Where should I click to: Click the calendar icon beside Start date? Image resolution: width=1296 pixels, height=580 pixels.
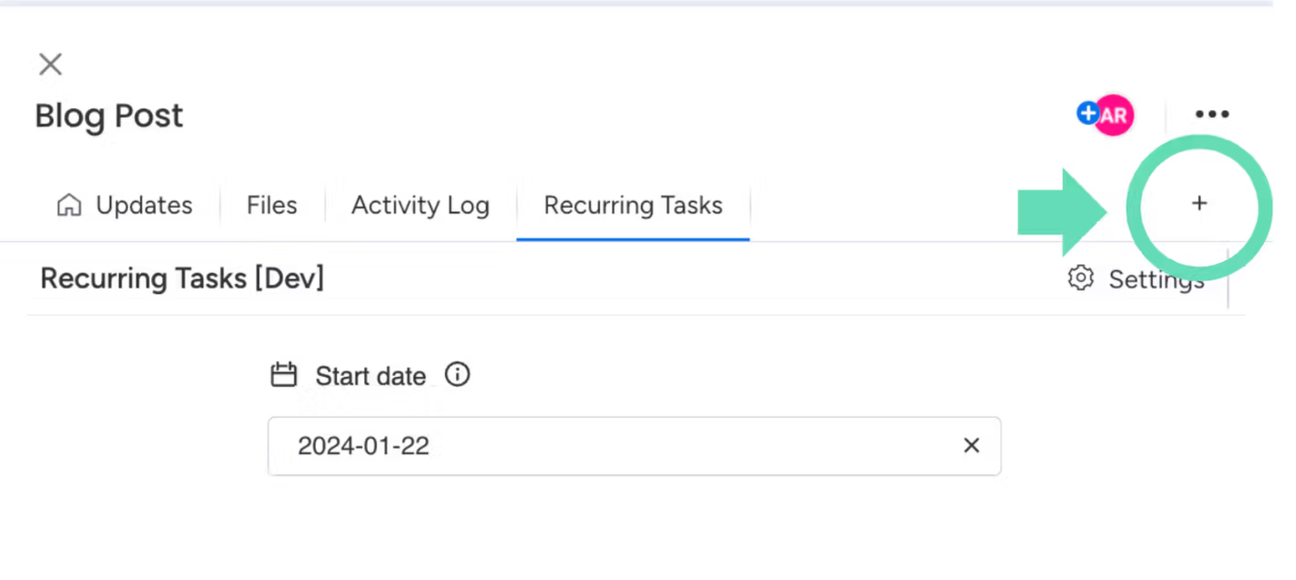point(283,374)
